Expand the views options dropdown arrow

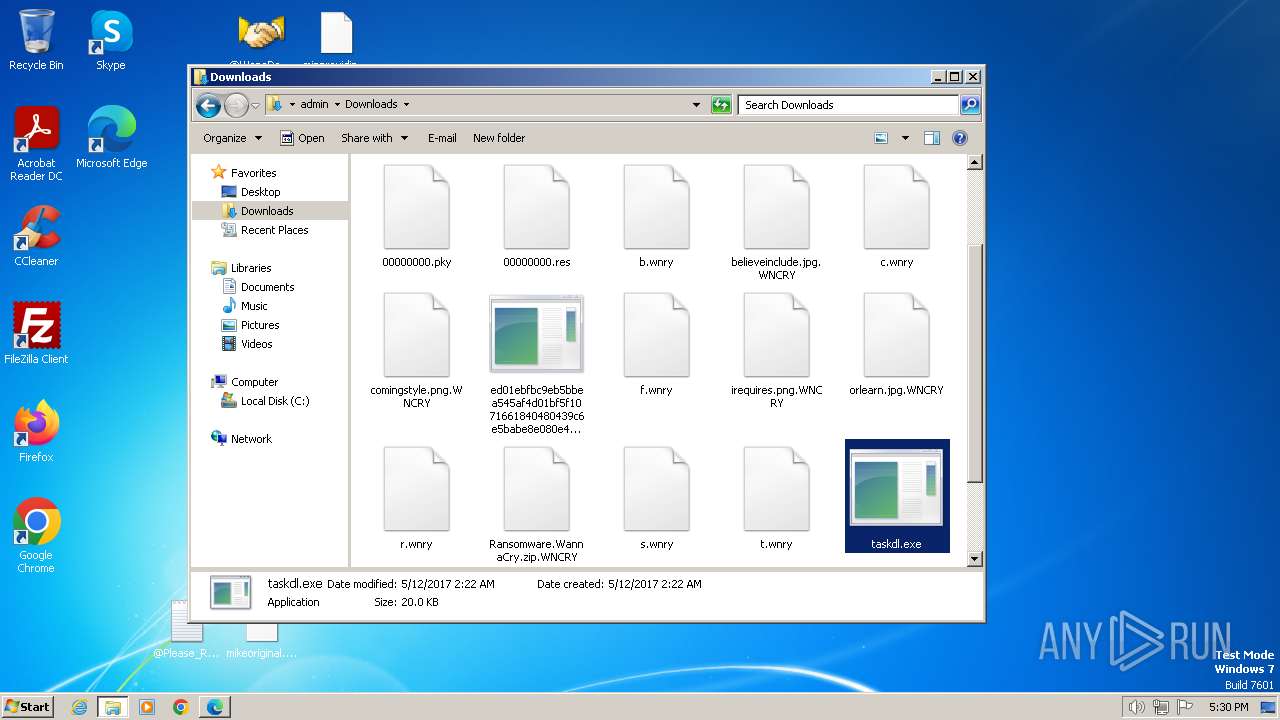click(x=905, y=138)
